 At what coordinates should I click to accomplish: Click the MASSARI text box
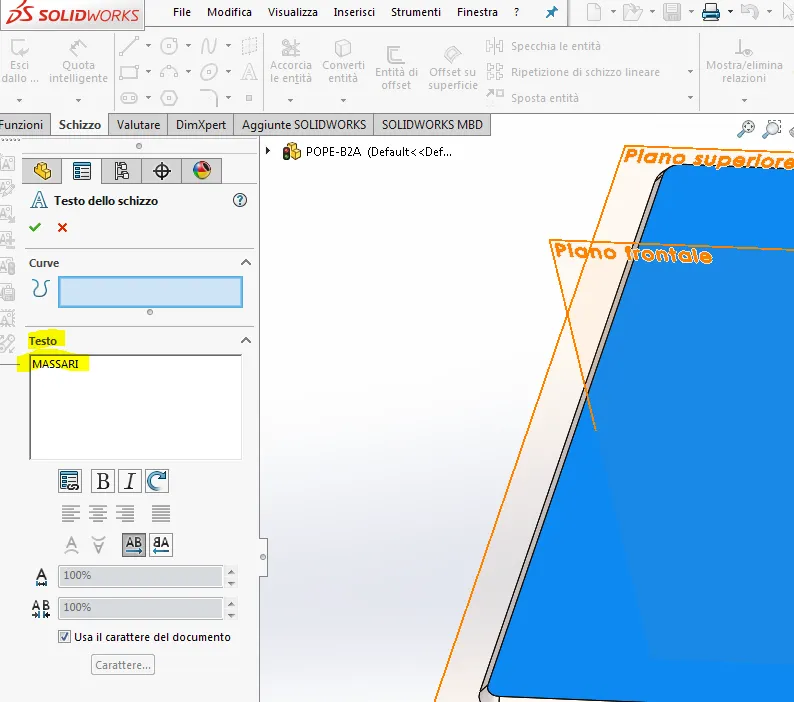[136, 407]
